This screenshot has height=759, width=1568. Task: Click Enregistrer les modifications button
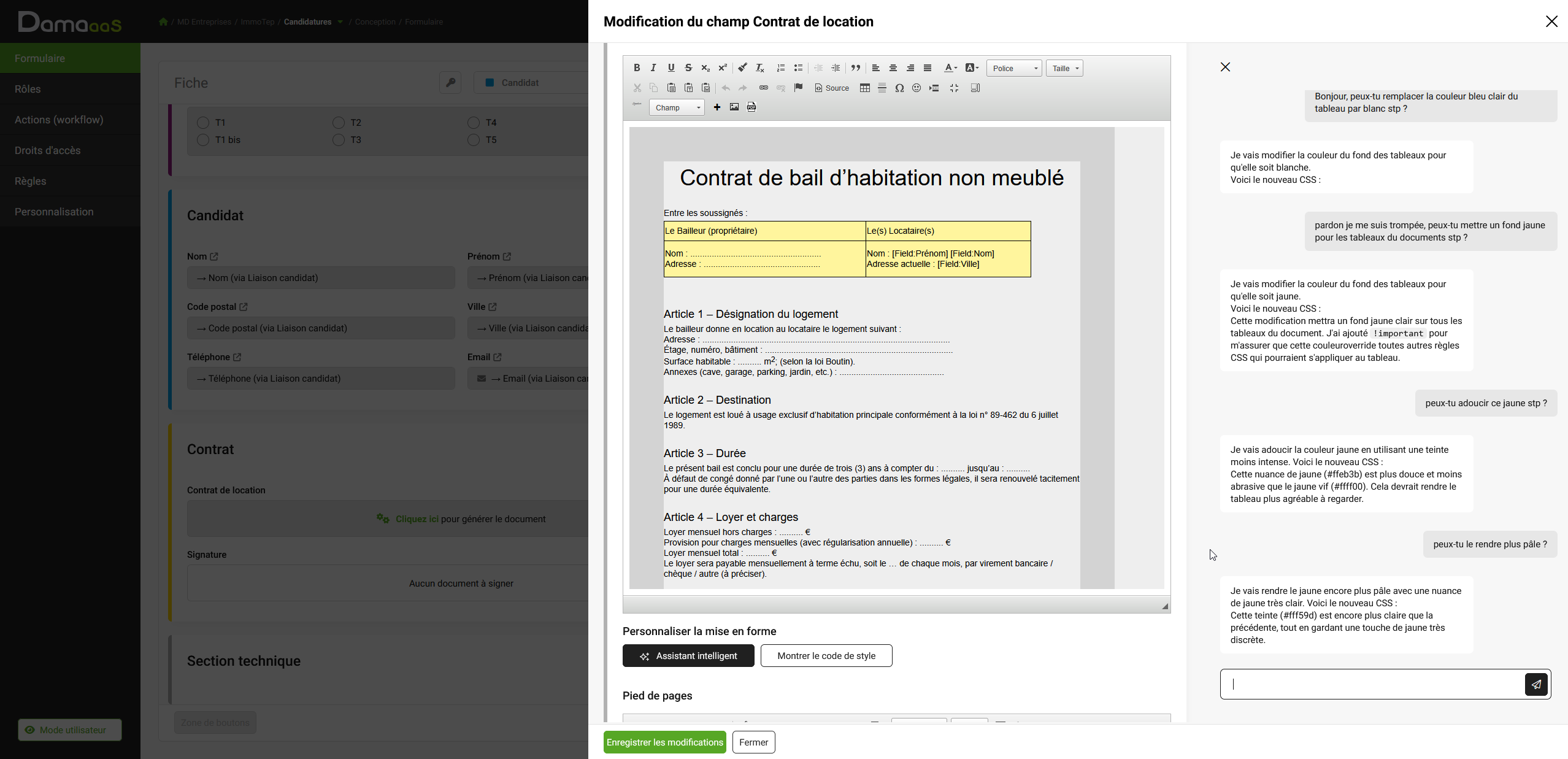(664, 742)
